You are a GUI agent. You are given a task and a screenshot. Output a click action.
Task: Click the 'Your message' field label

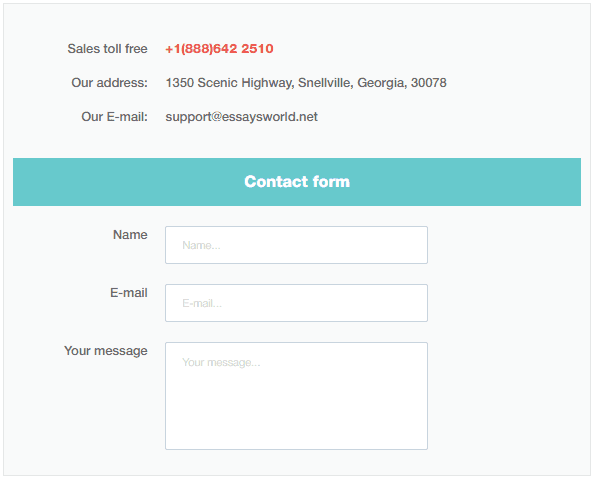(x=106, y=351)
